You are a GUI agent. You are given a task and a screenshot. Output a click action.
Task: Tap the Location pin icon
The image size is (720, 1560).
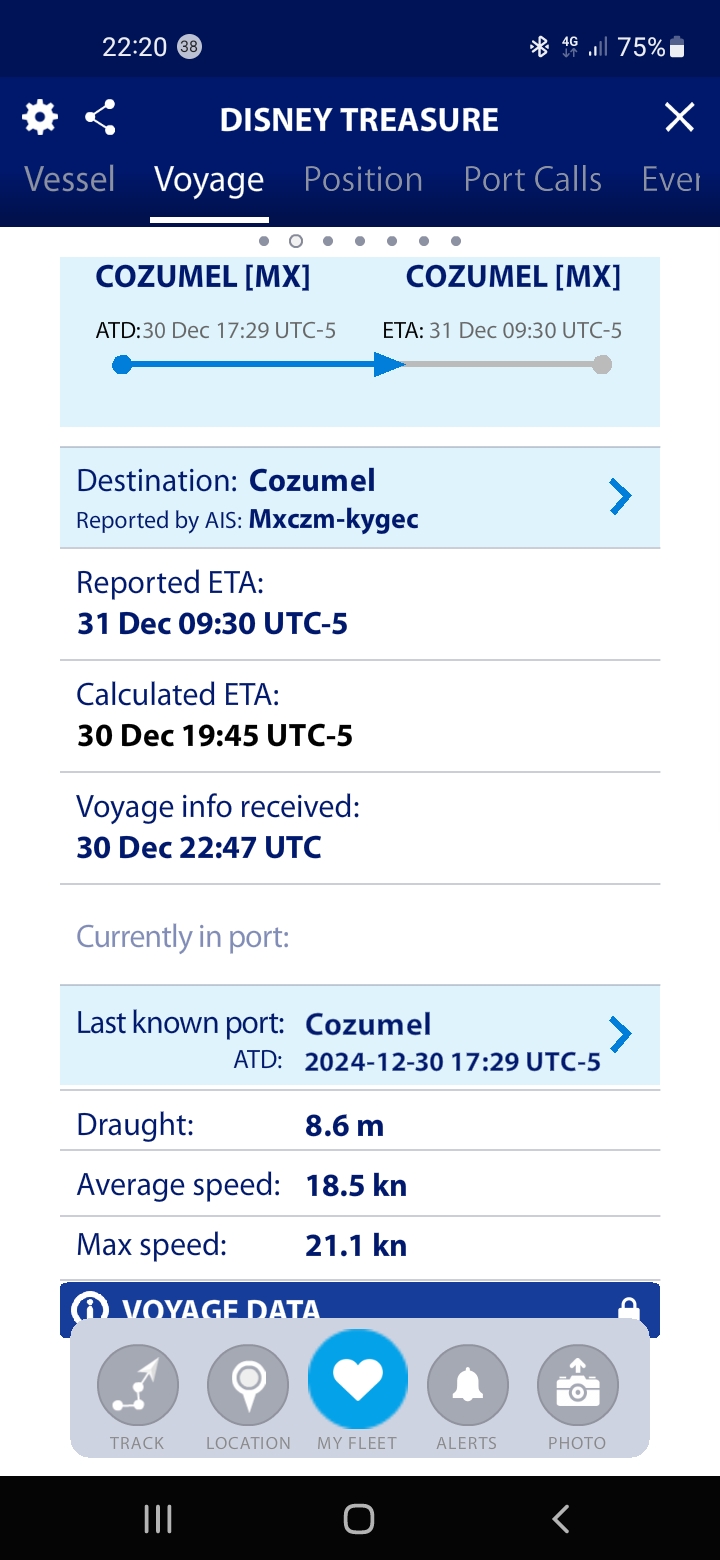tap(248, 1384)
